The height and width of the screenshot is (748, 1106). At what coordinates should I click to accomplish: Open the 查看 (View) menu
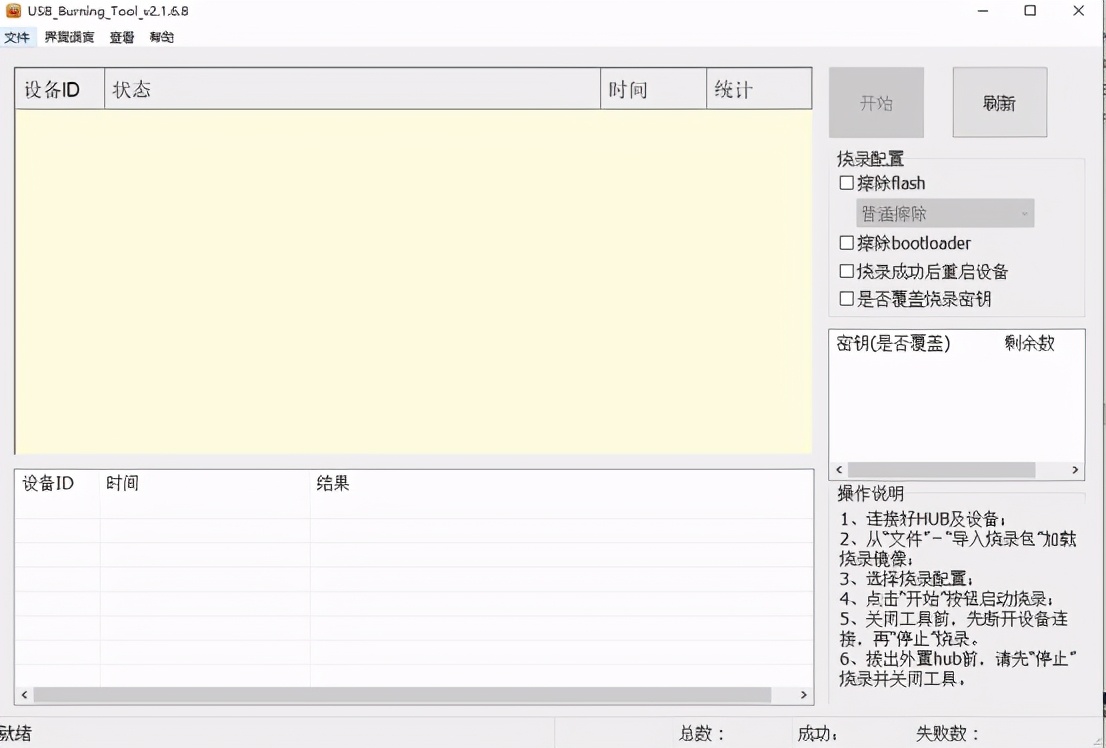(121, 37)
